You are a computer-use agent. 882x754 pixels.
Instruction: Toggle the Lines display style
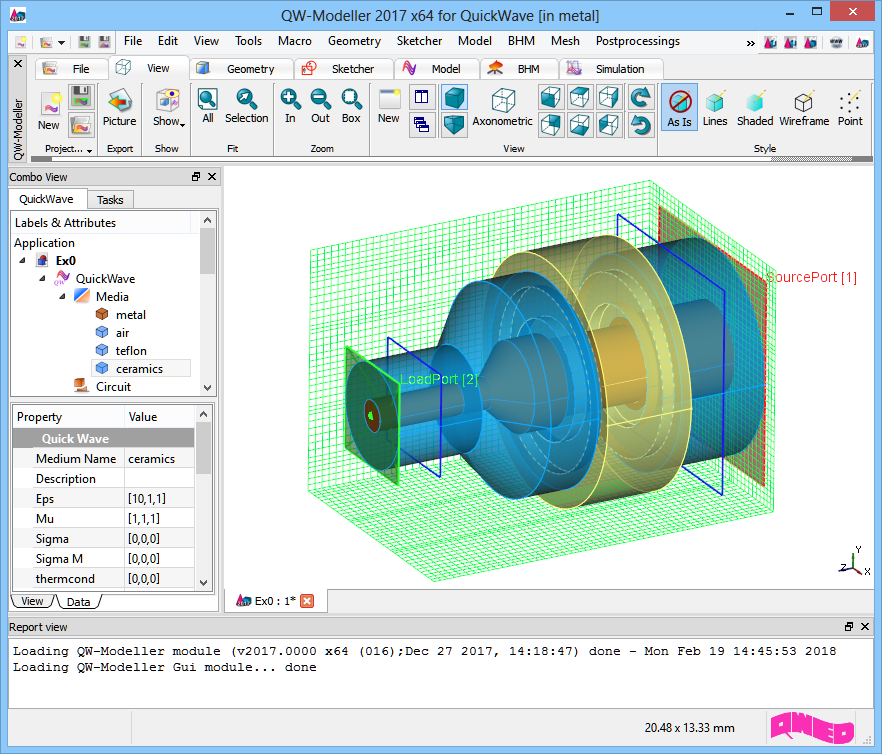click(x=715, y=108)
